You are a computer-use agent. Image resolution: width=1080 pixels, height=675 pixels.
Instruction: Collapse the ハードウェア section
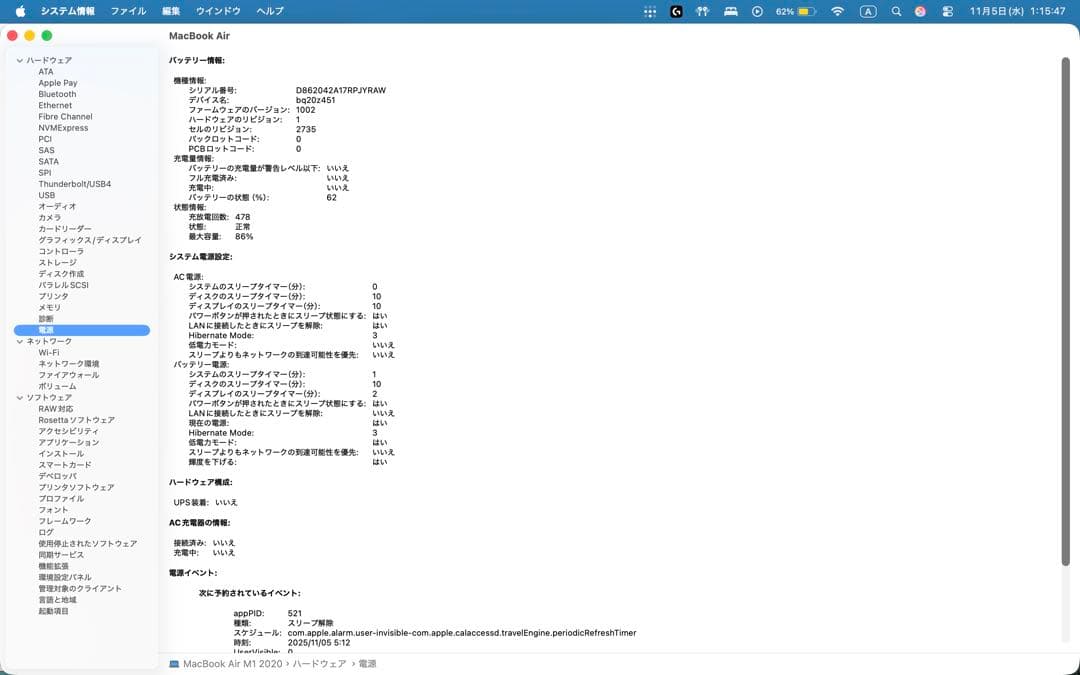(x=20, y=60)
